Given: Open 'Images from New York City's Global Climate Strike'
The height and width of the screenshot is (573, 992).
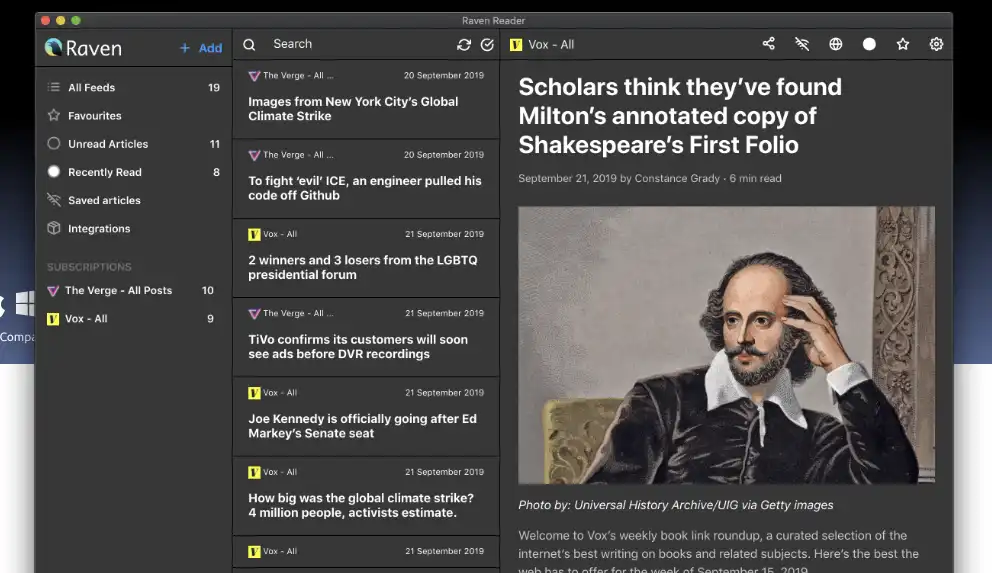Looking at the screenshot, I should coord(366,99).
